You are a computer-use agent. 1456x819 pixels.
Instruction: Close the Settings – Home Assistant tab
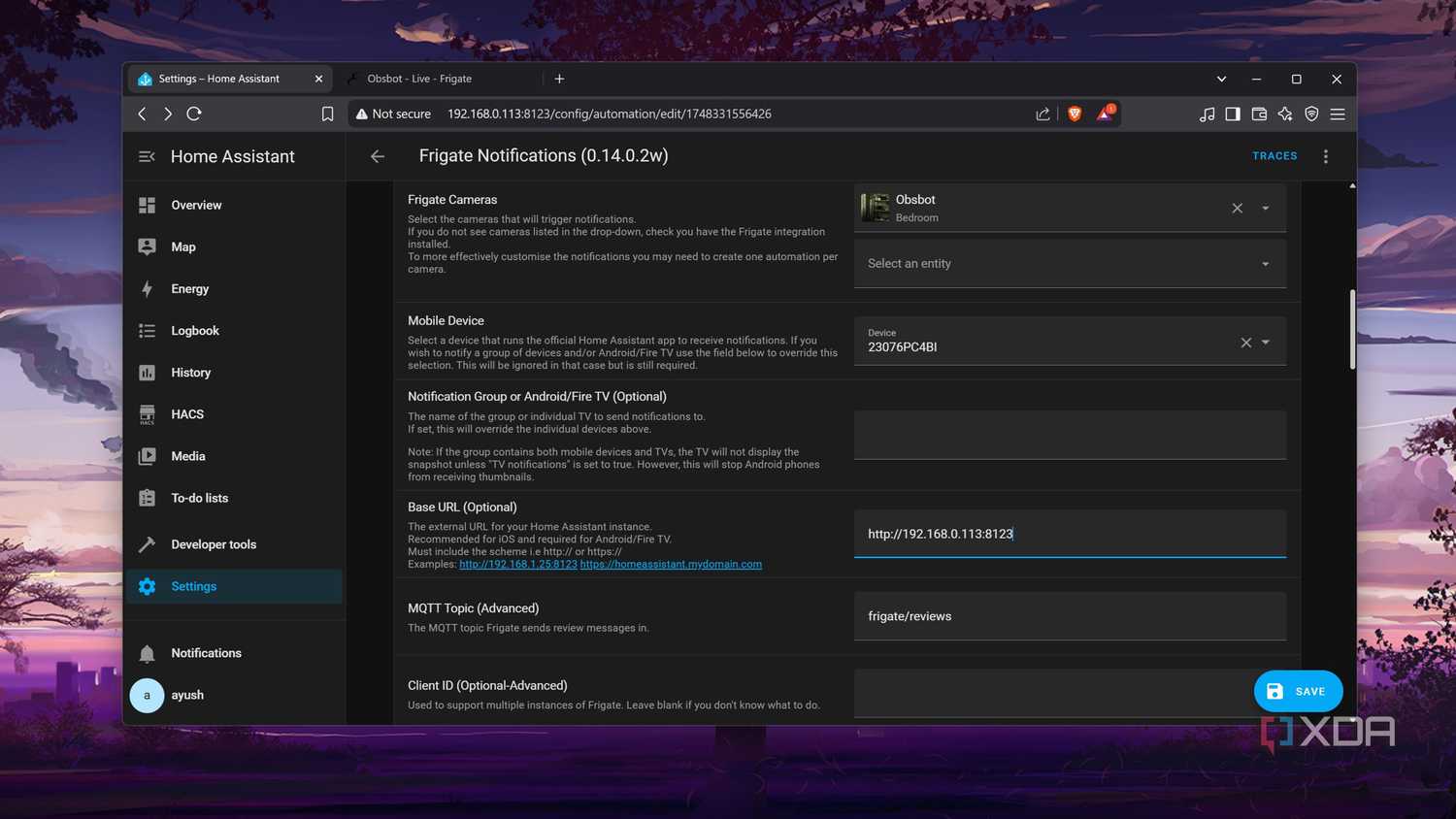tap(318, 79)
